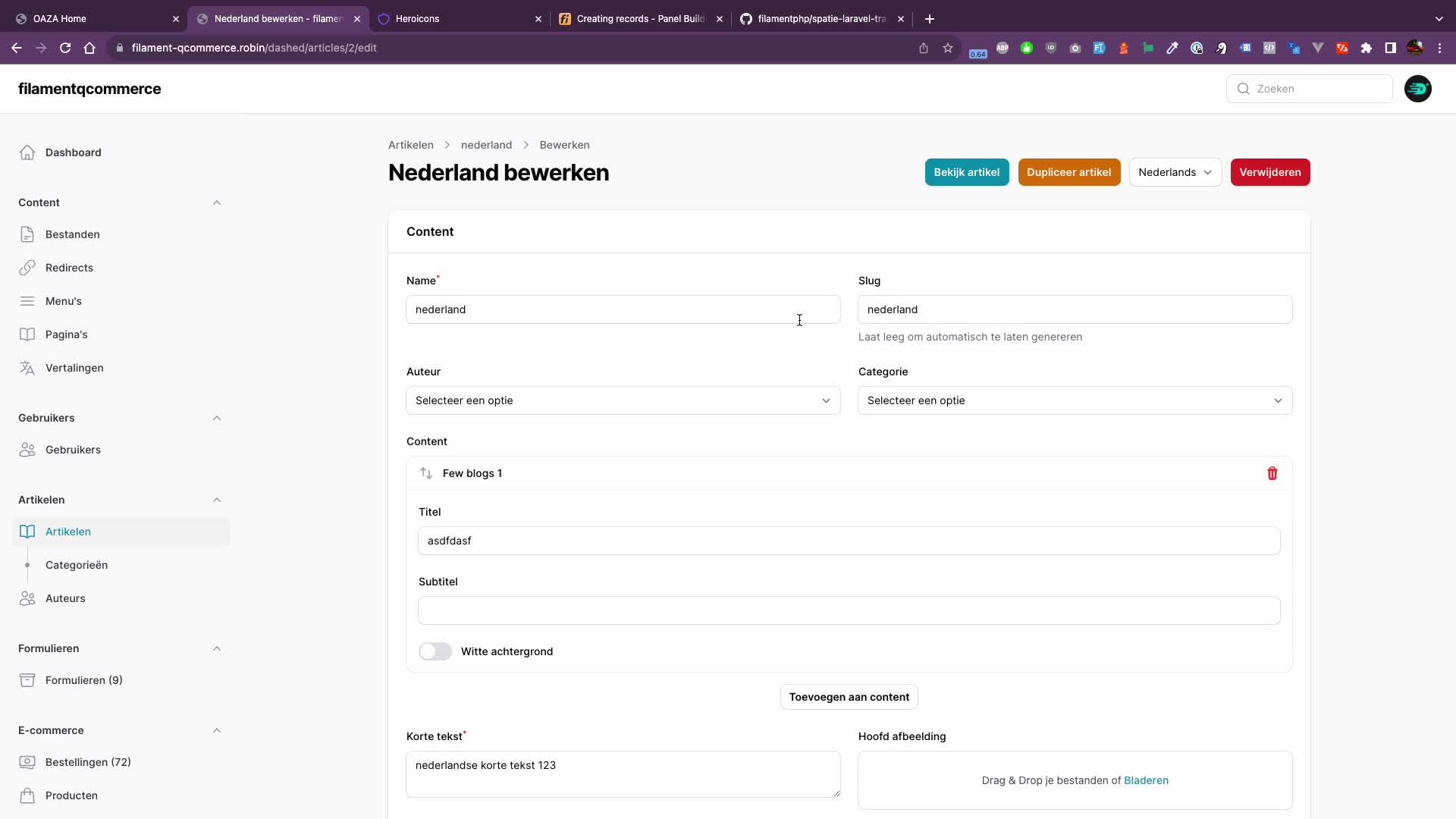1456x819 pixels.
Task: Open Categorieën in the sidebar
Action: (77, 565)
